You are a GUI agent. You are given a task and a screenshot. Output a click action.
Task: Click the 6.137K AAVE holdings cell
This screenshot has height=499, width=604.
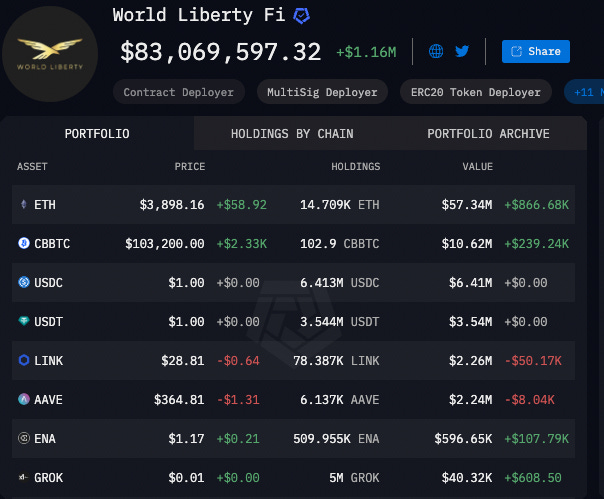point(340,400)
